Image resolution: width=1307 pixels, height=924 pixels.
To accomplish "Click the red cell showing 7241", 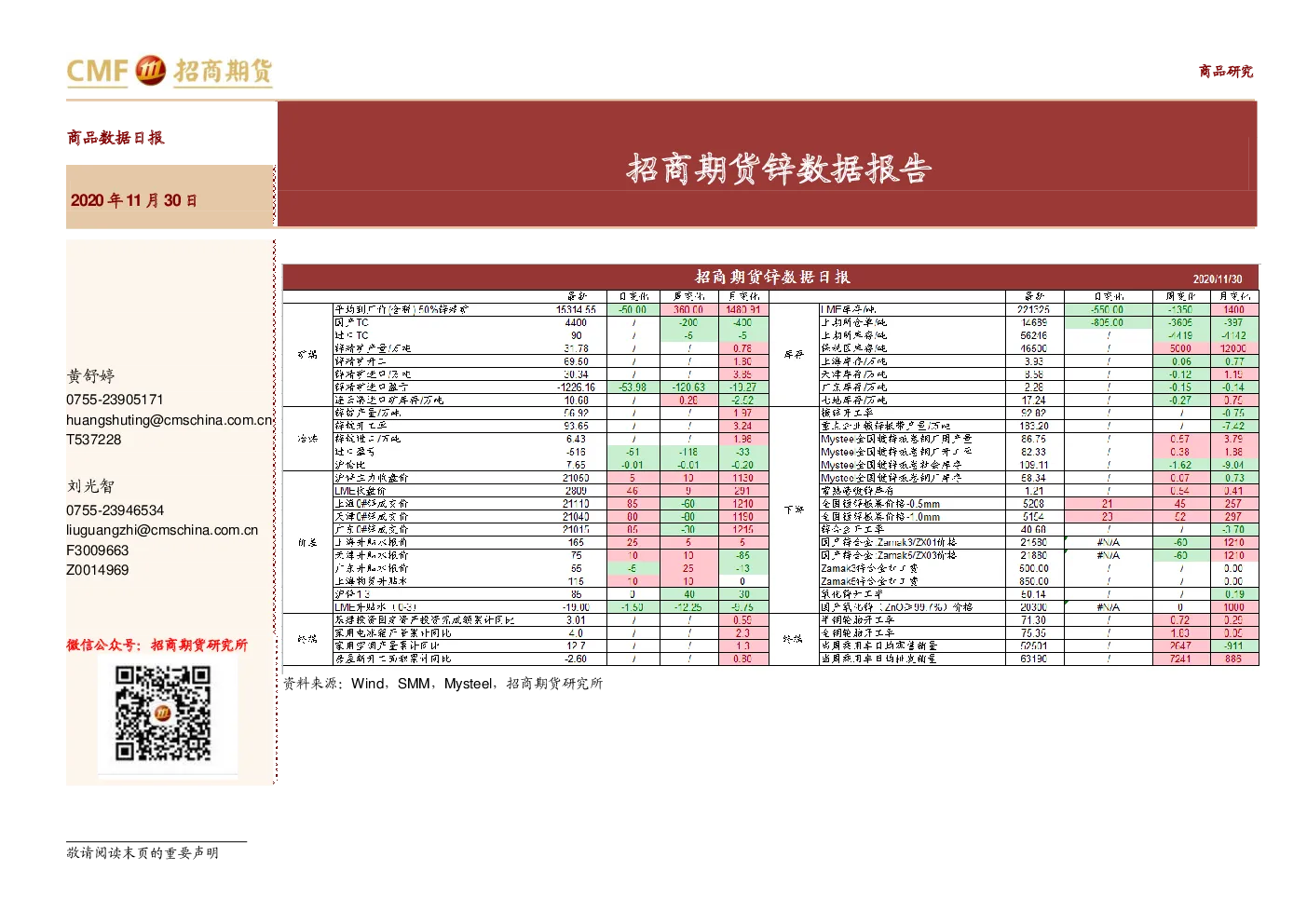I will click(x=1180, y=659).
